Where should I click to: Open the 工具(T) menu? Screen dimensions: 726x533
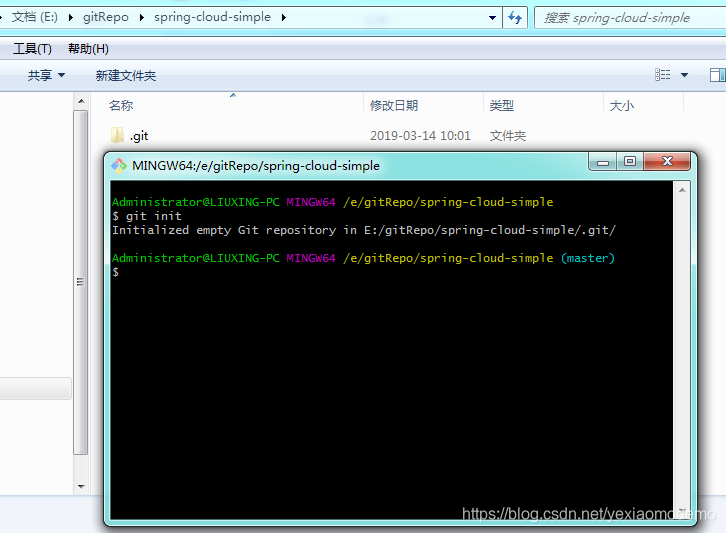tap(32, 49)
